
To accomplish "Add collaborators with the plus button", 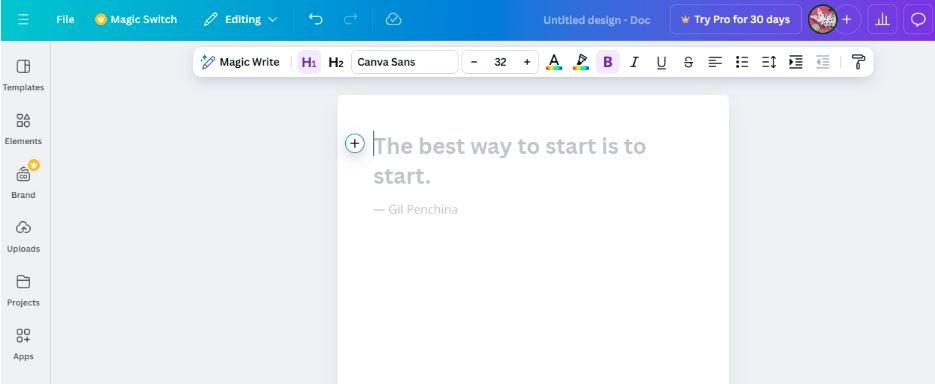I will pos(847,20).
